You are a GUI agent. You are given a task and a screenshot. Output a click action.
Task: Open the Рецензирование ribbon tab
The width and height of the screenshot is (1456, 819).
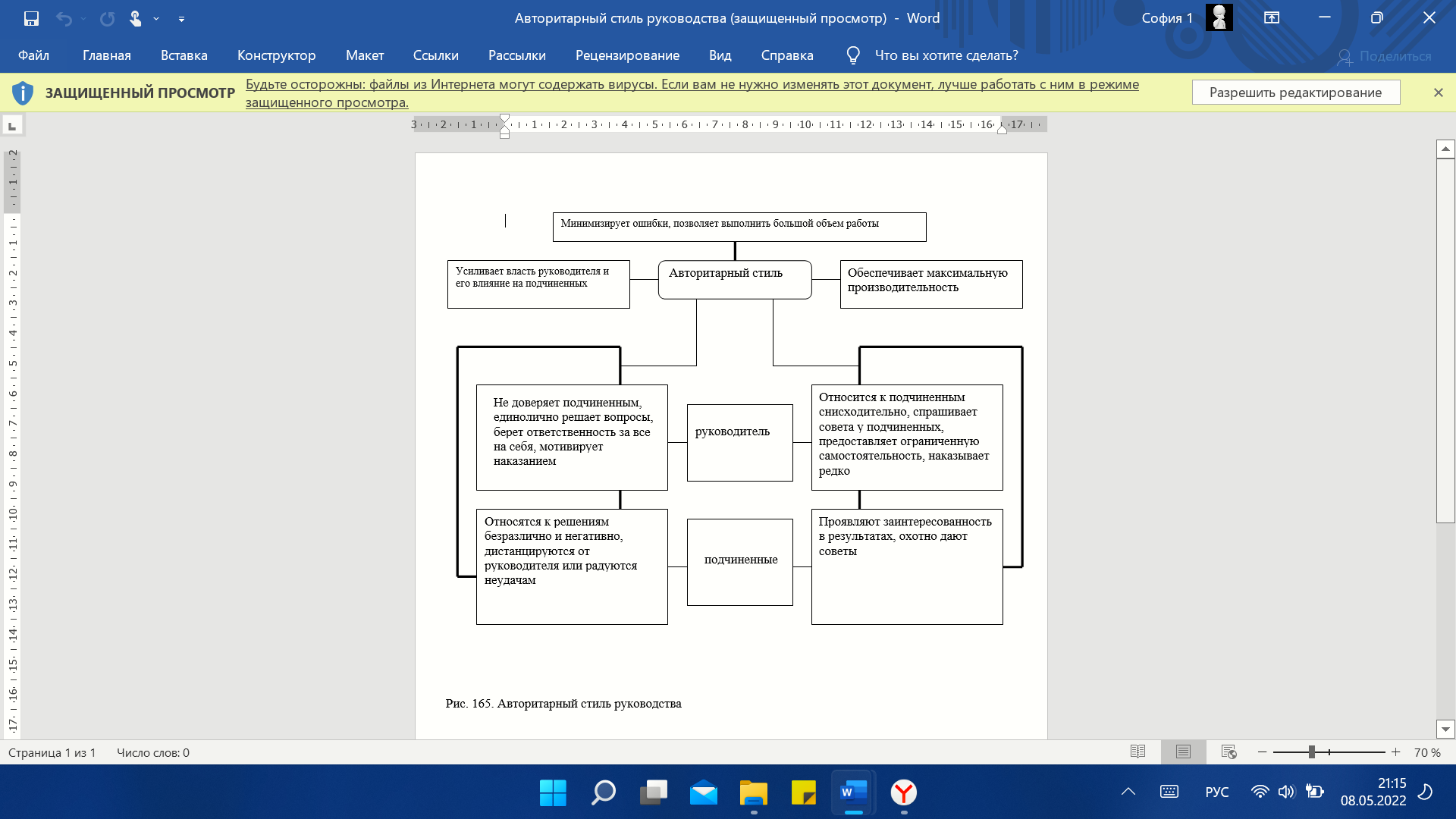(627, 55)
